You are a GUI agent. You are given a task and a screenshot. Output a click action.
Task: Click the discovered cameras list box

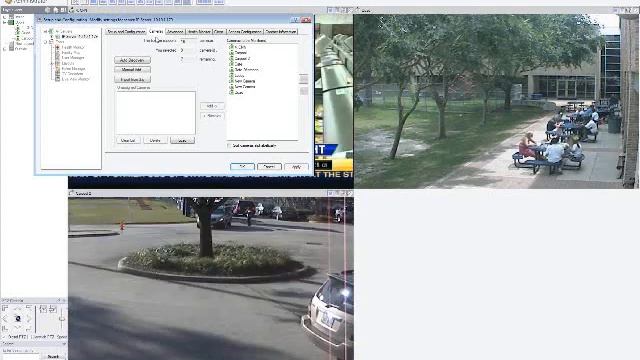[156, 113]
